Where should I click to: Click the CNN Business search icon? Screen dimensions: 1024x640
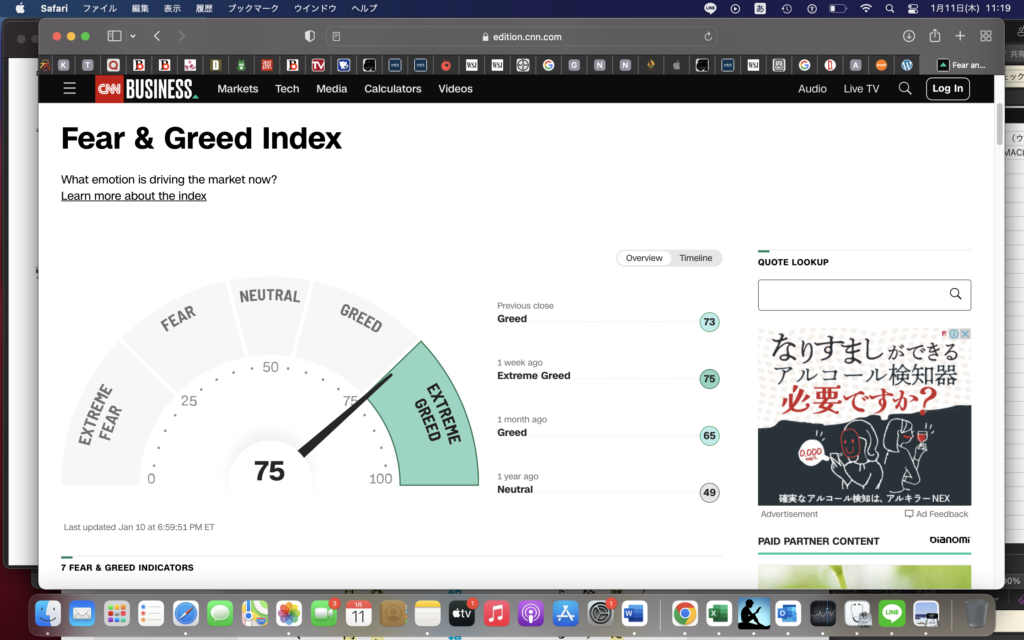(904, 88)
